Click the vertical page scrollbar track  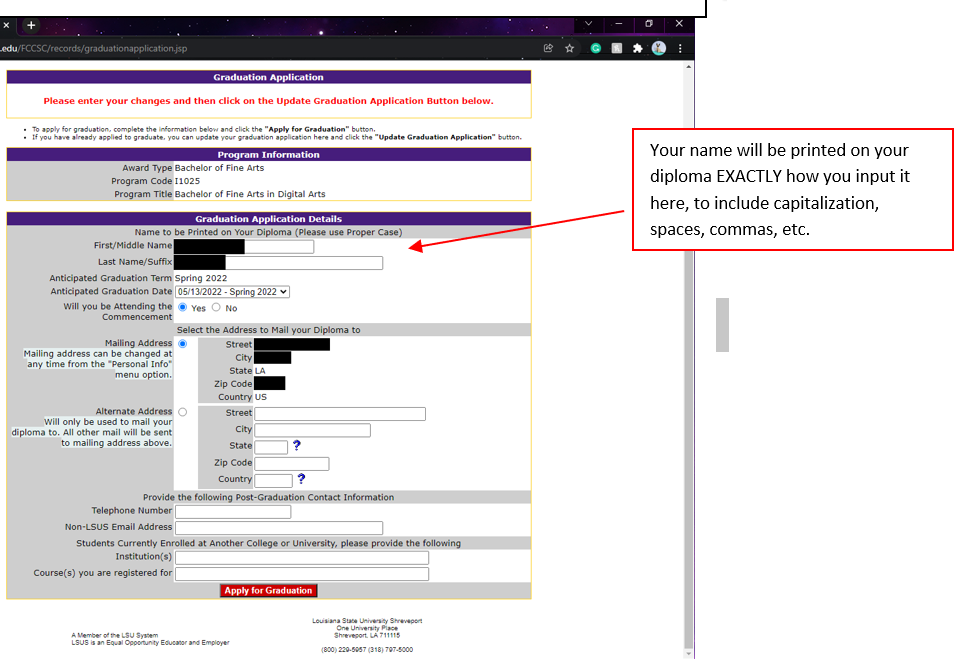689,360
